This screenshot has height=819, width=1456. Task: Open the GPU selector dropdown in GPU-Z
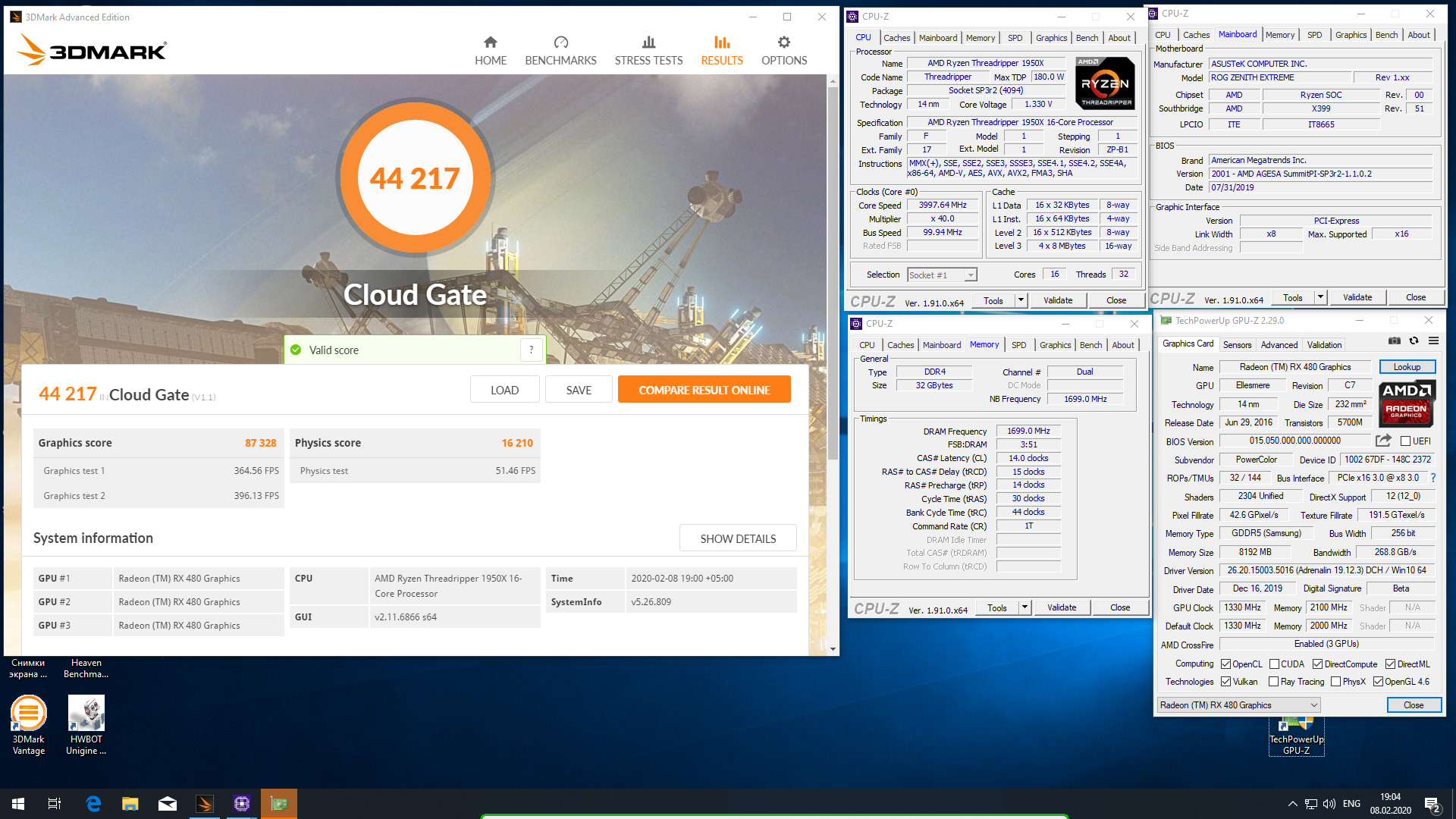(x=1239, y=705)
